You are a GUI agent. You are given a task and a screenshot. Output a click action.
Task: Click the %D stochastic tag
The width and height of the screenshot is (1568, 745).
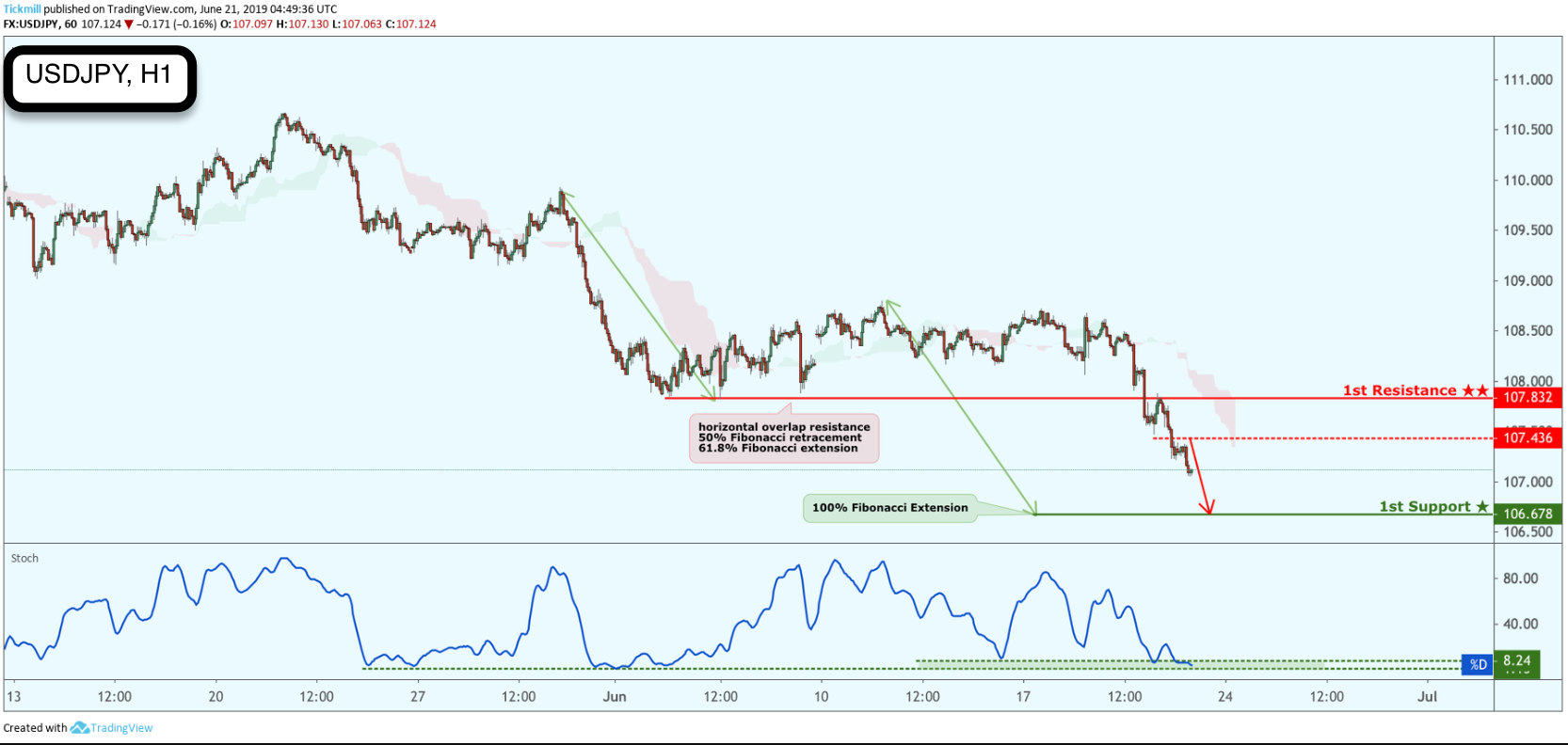click(1479, 665)
